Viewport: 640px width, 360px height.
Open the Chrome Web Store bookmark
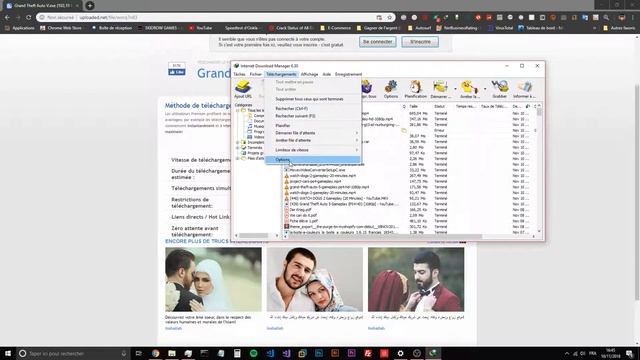tap(61, 28)
